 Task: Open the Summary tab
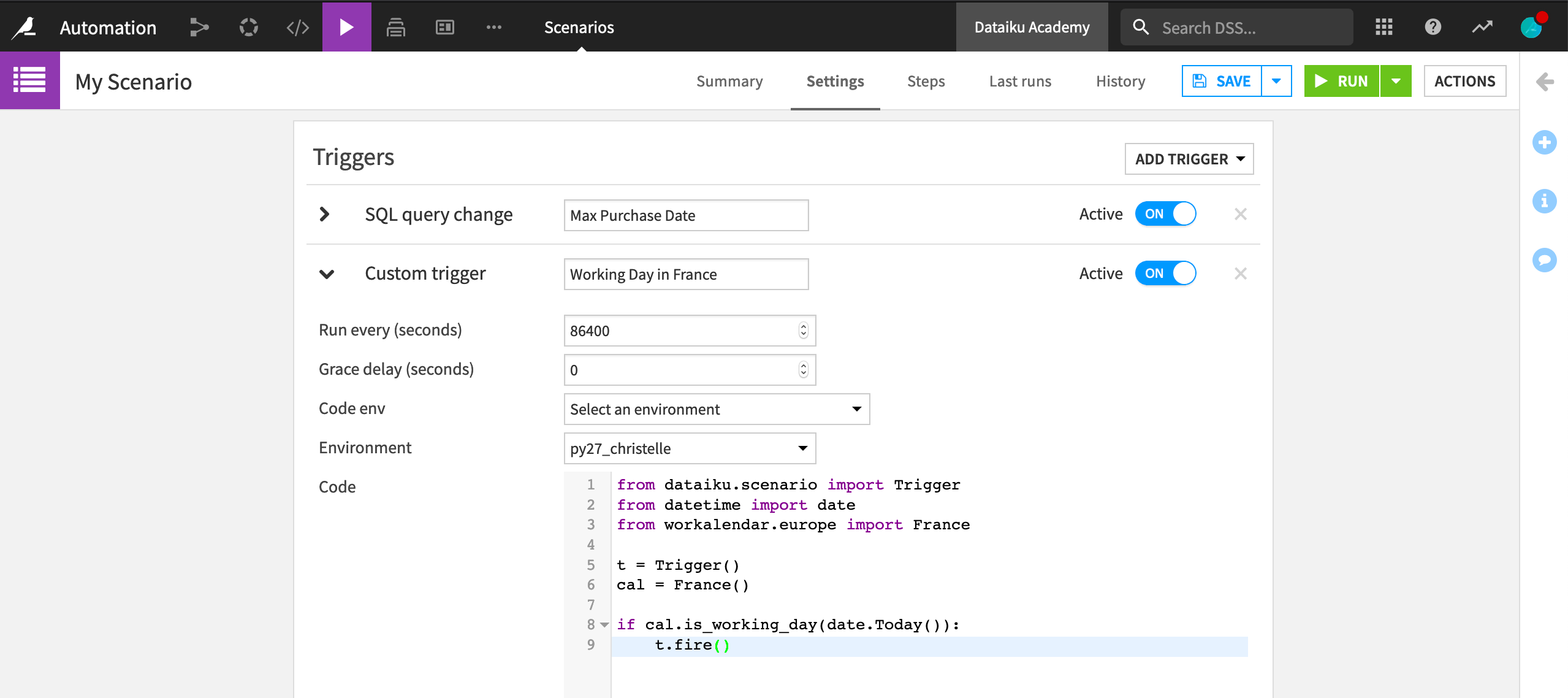coord(729,80)
